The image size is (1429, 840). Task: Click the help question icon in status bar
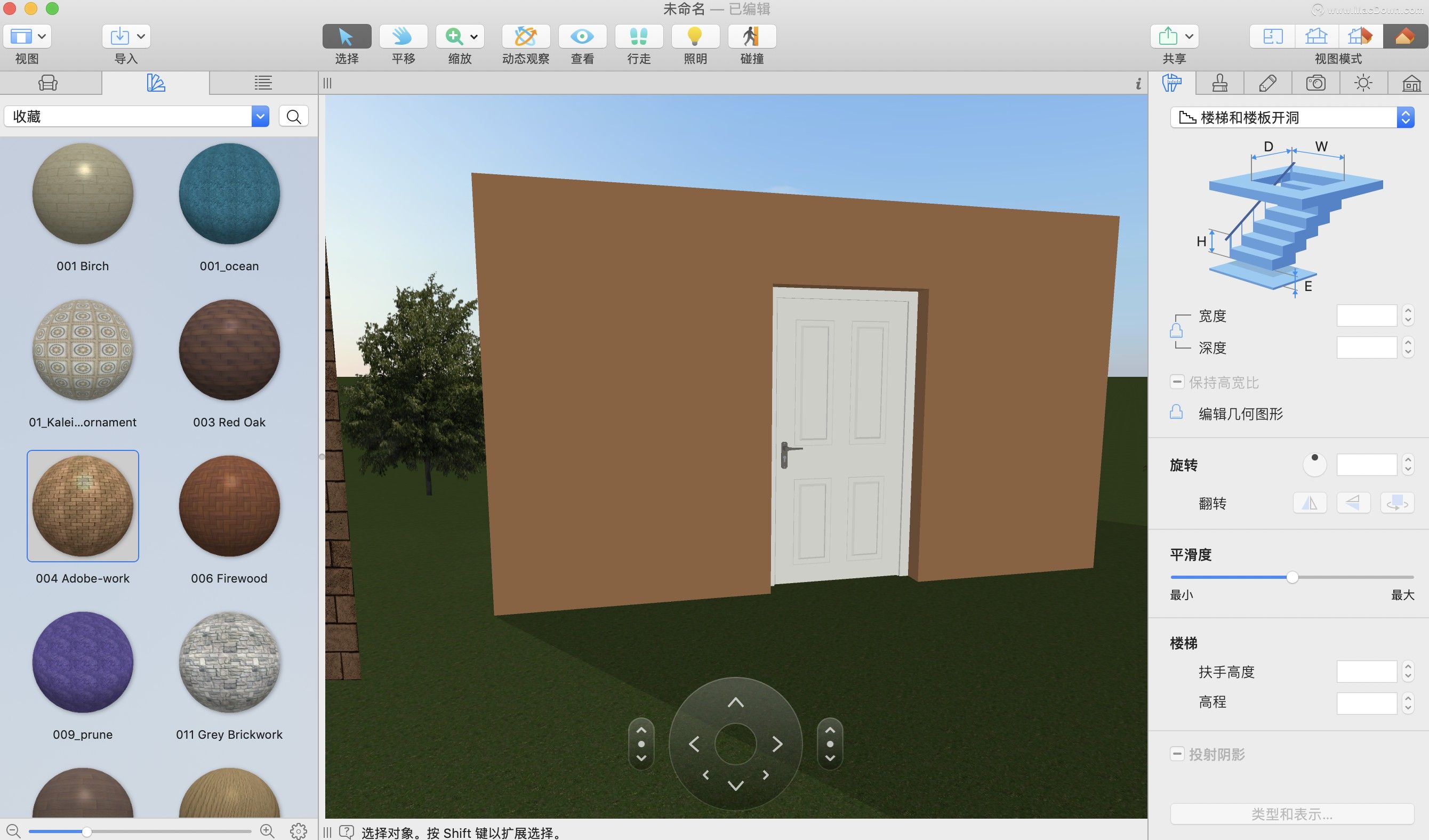[346, 832]
